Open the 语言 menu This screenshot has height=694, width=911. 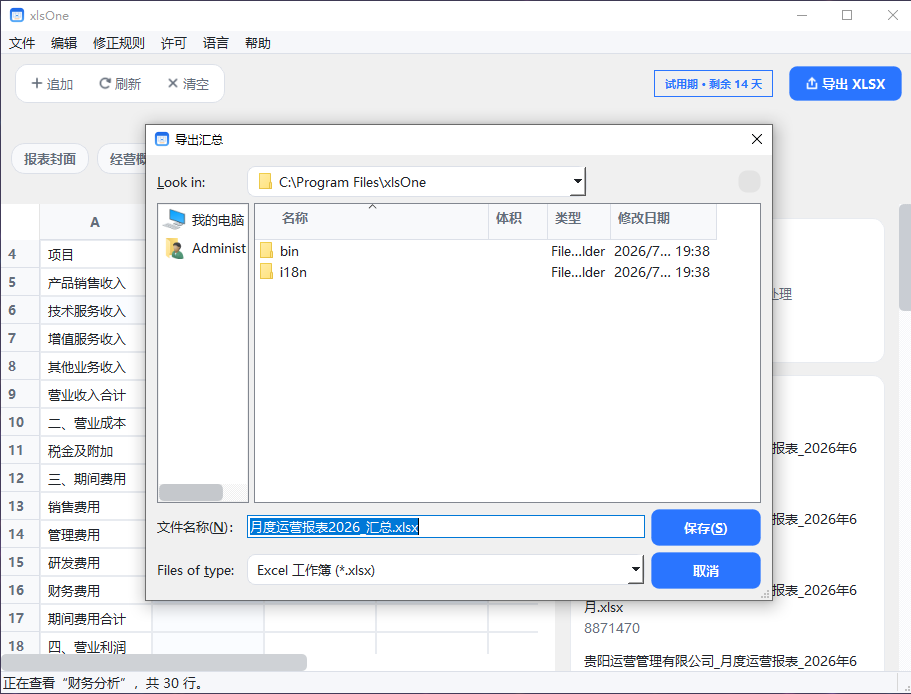tap(216, 43)
